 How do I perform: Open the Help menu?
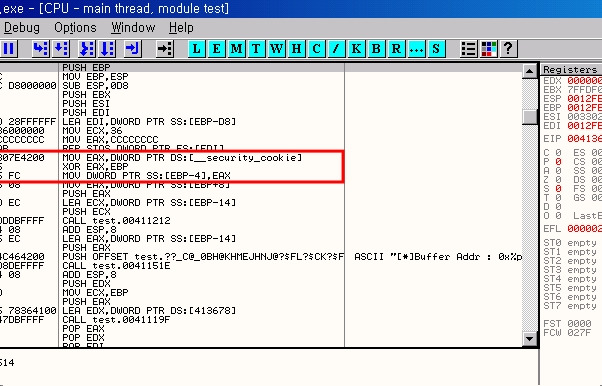(181, 28)
